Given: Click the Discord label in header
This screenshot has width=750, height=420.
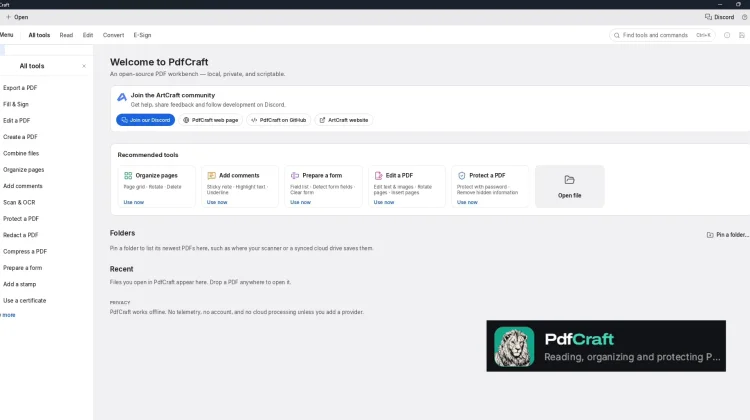Looking at the screenshot, I should [724, 17].
